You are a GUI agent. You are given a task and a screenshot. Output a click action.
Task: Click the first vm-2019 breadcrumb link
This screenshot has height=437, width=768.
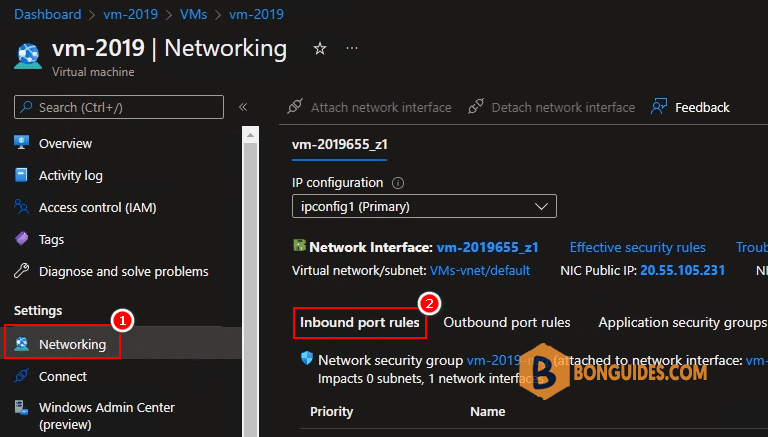coord(130,14)
